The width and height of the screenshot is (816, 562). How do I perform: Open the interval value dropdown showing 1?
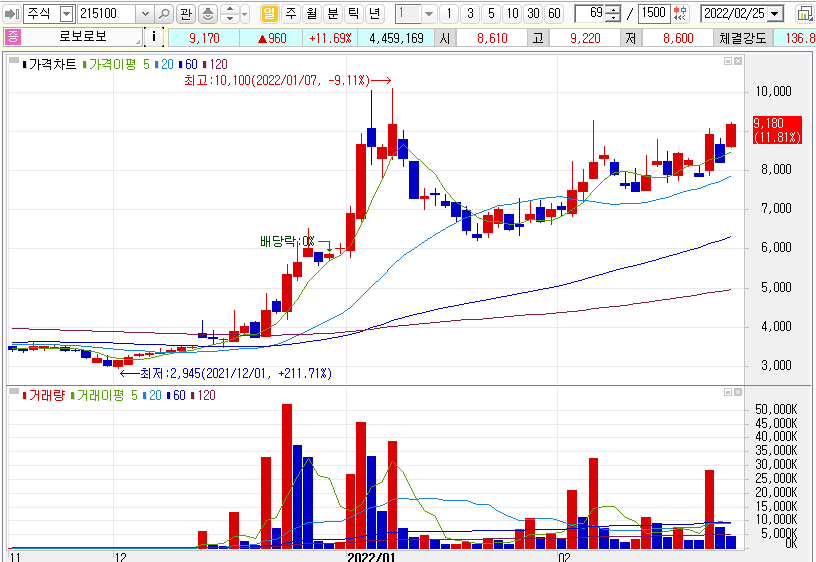pyautogui.click(x=429, y=14)
